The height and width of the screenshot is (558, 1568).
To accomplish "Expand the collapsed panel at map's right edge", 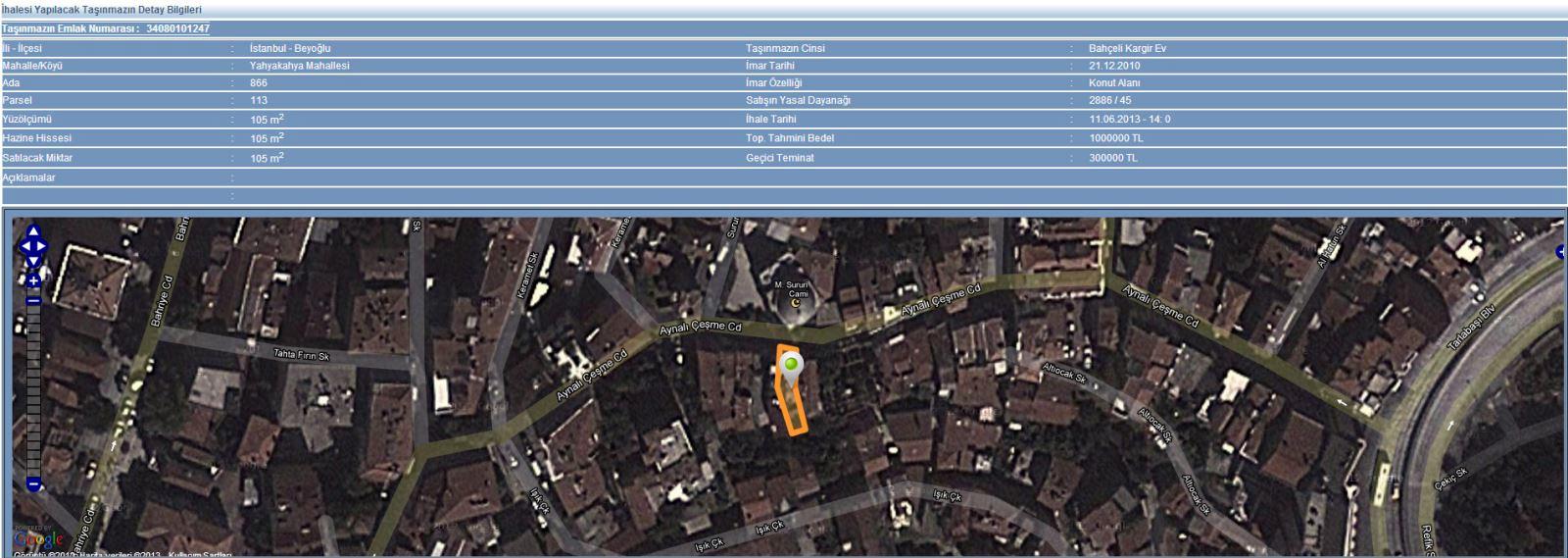I will pyautogui.click(x=1561, y=252).
